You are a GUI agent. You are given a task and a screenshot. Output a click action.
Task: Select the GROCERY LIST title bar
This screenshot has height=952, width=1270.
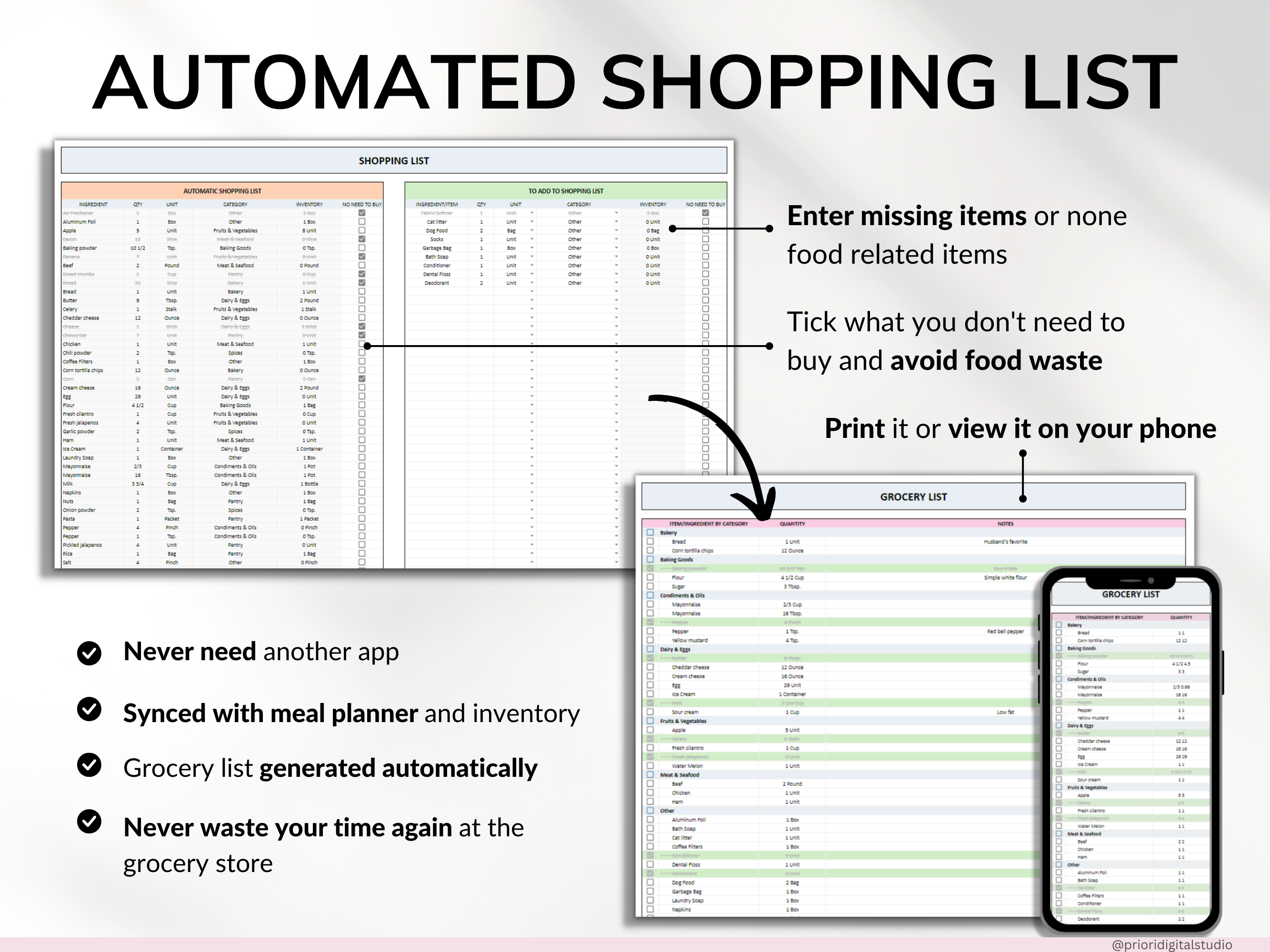point(914,497)
